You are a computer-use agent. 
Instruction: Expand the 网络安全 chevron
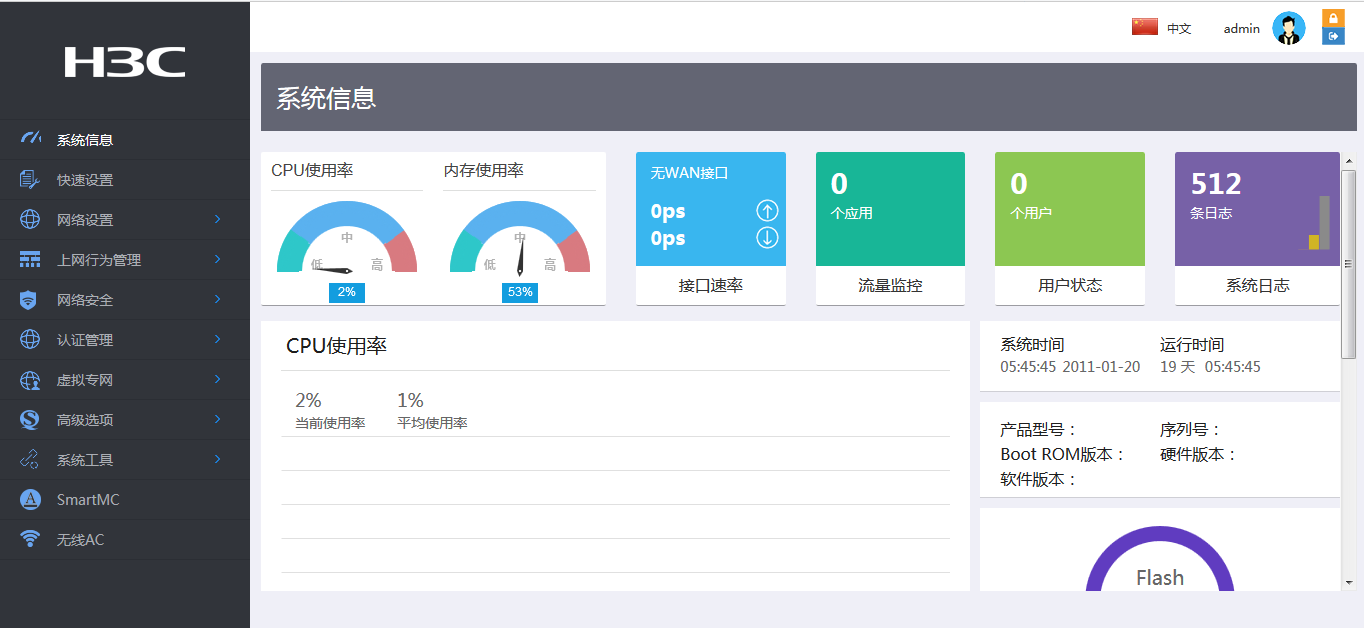pos(217,299)
